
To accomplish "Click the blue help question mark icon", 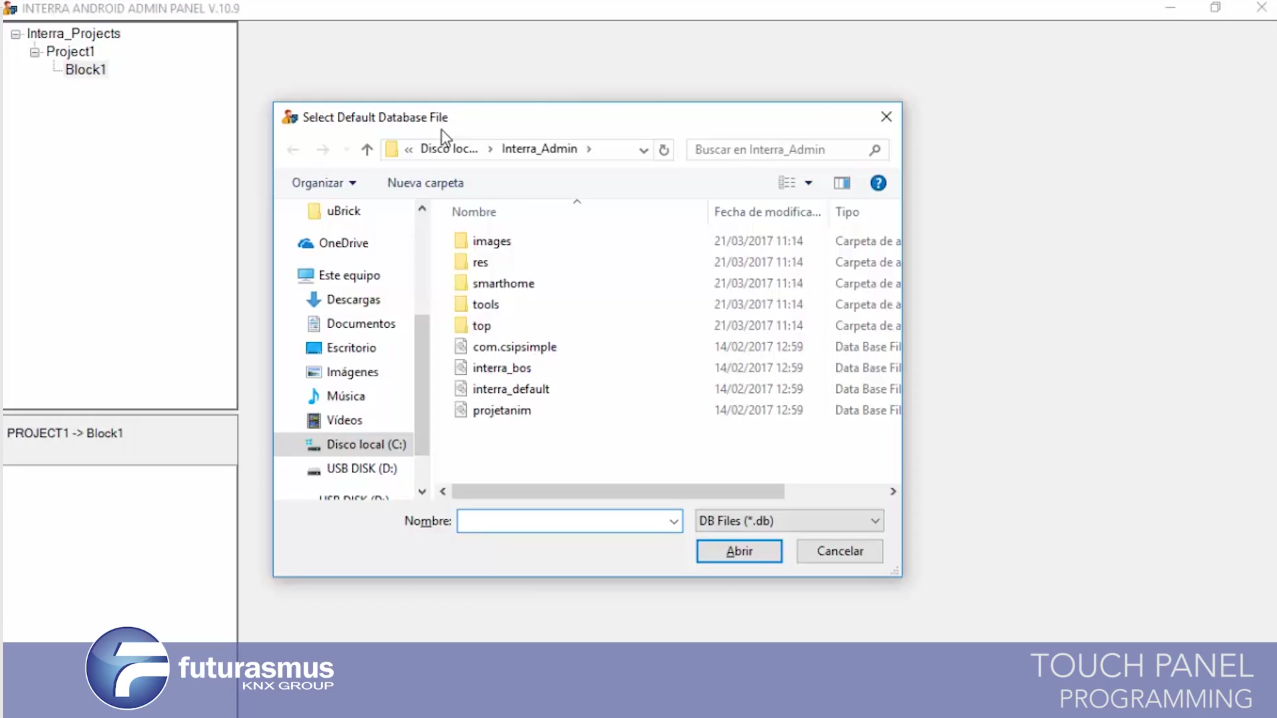I will click(878, 183).
